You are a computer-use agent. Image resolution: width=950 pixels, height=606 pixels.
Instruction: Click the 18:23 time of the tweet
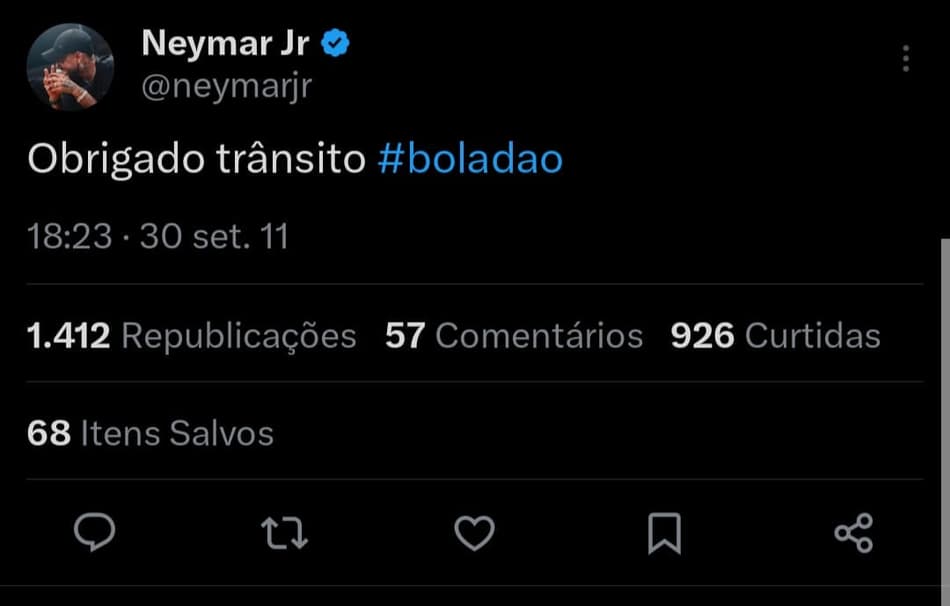coord(69,237)
